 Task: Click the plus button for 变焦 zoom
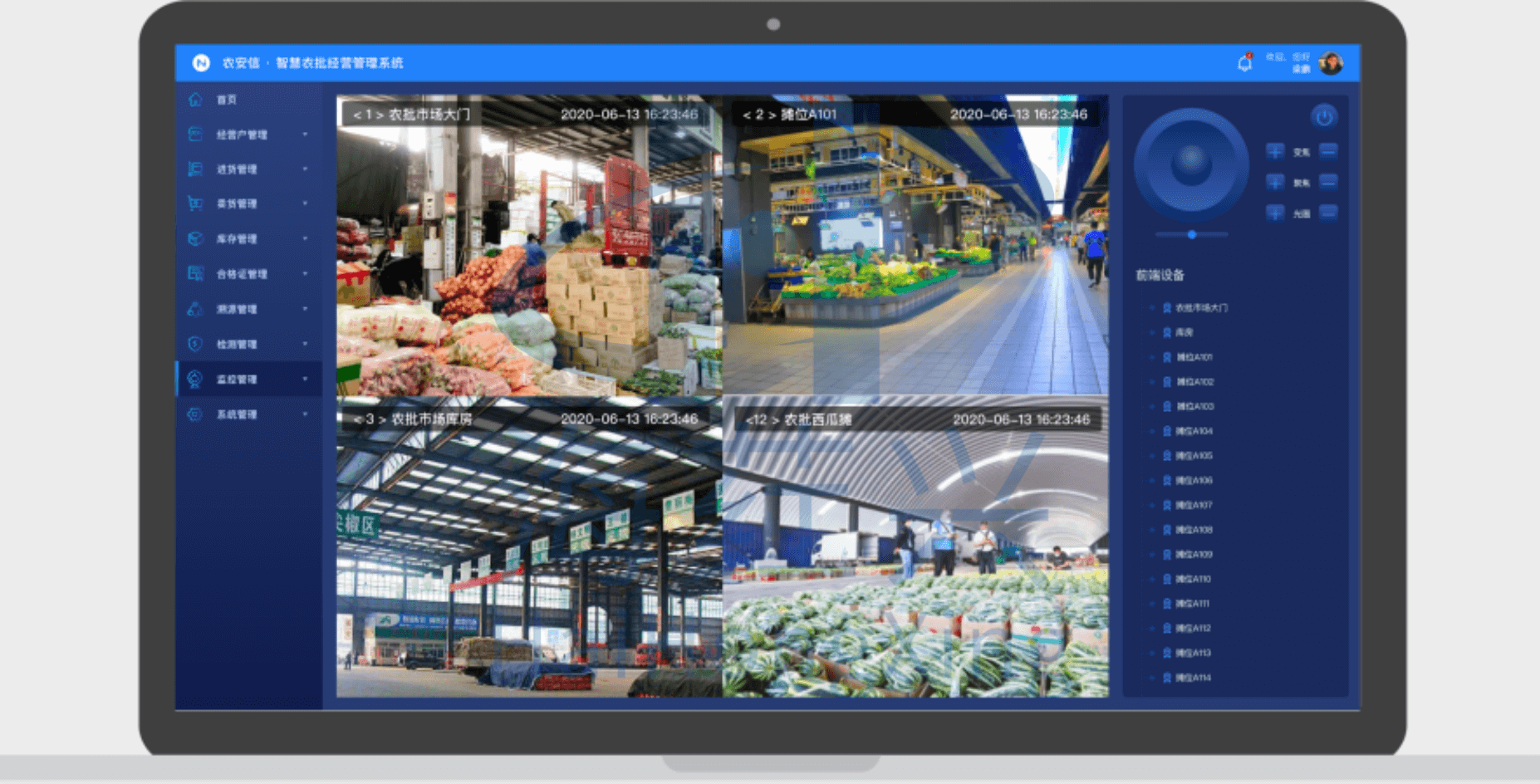(1275, 151)
